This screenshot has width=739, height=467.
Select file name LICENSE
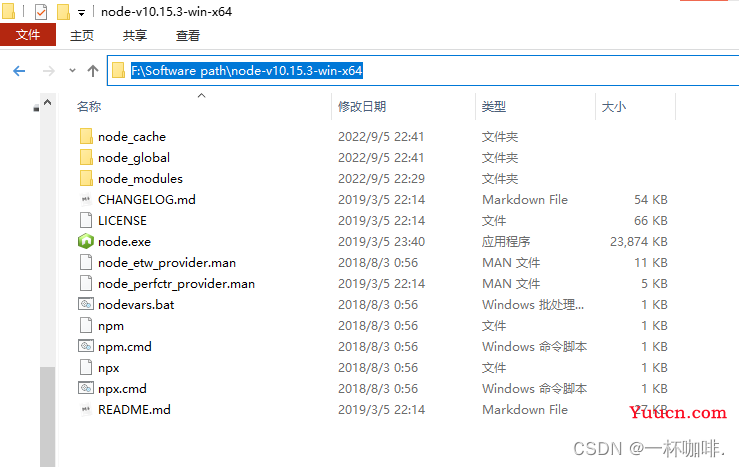tap(122, 221)
